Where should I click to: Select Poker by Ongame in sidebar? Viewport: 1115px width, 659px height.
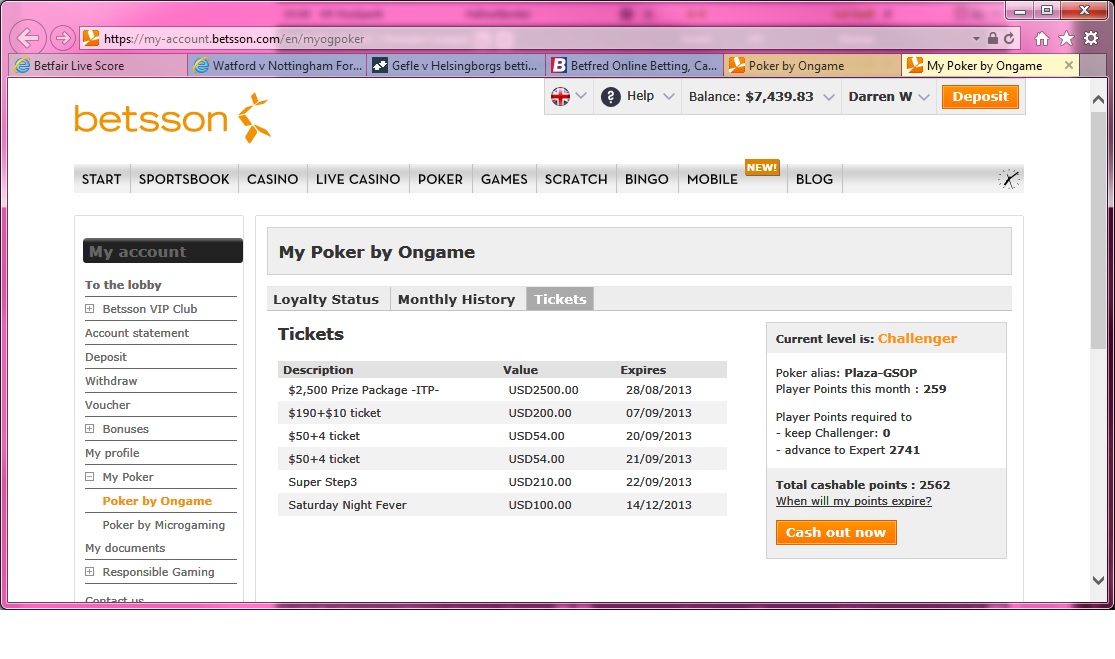[x=157, y=500]
